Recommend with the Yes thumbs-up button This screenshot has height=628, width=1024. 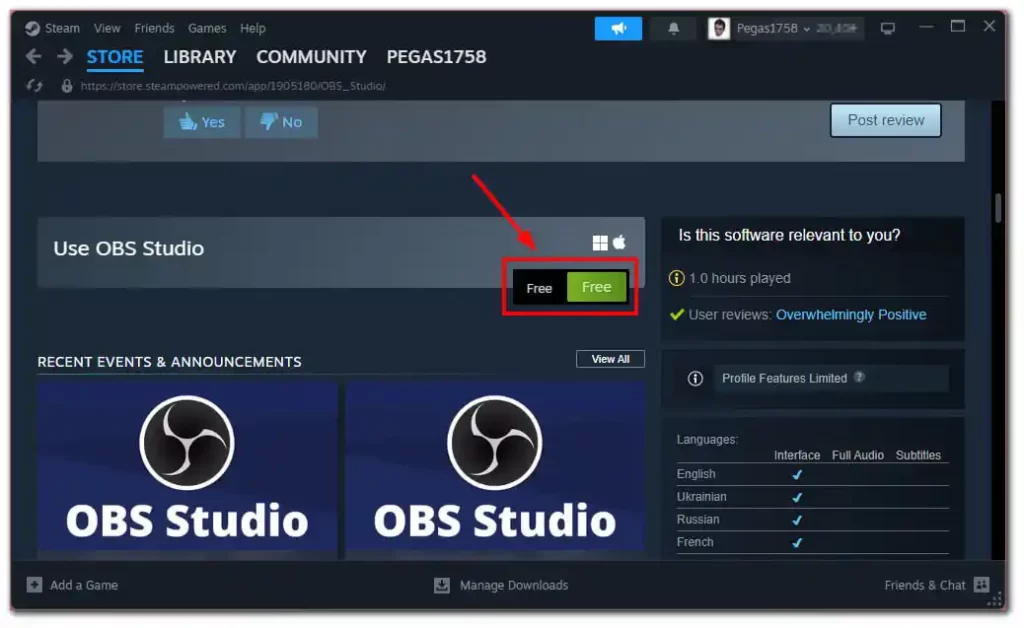pyautogui.click(x=202, y=122)
